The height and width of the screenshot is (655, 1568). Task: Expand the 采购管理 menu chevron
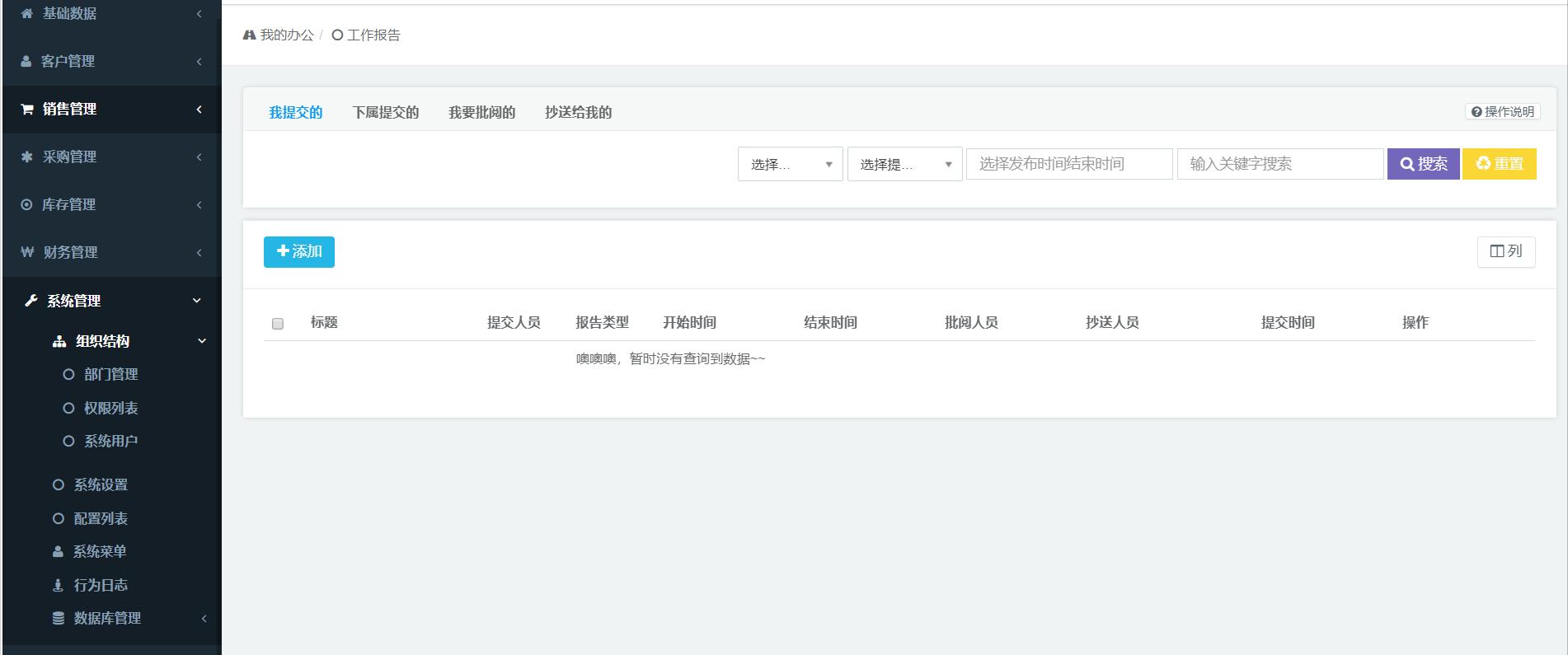pyautogui.click(x=200, y=157)
